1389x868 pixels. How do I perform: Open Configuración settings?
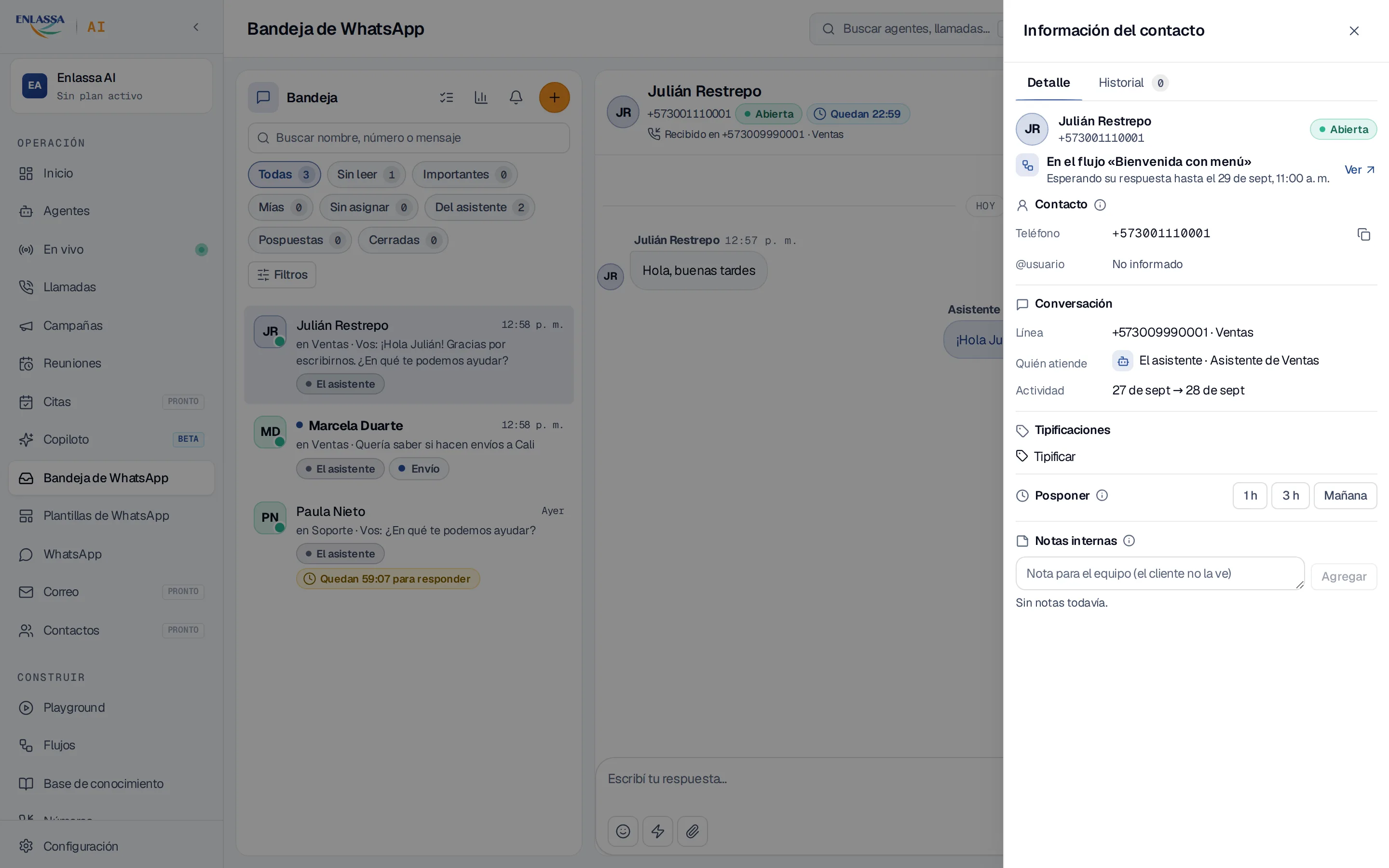(111, 846)
